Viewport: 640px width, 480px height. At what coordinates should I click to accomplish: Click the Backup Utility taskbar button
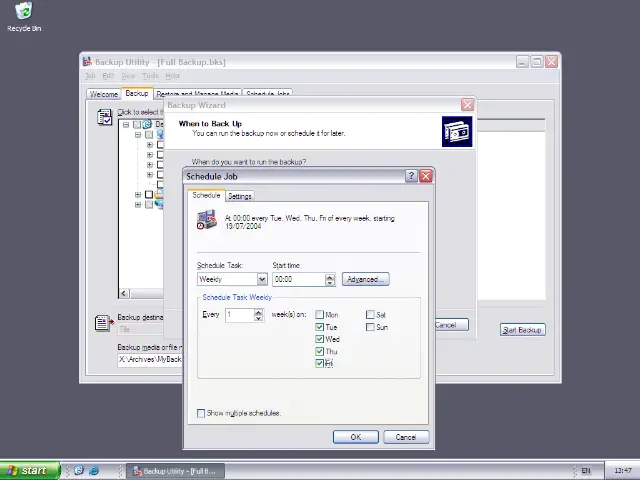pos(174,470)
